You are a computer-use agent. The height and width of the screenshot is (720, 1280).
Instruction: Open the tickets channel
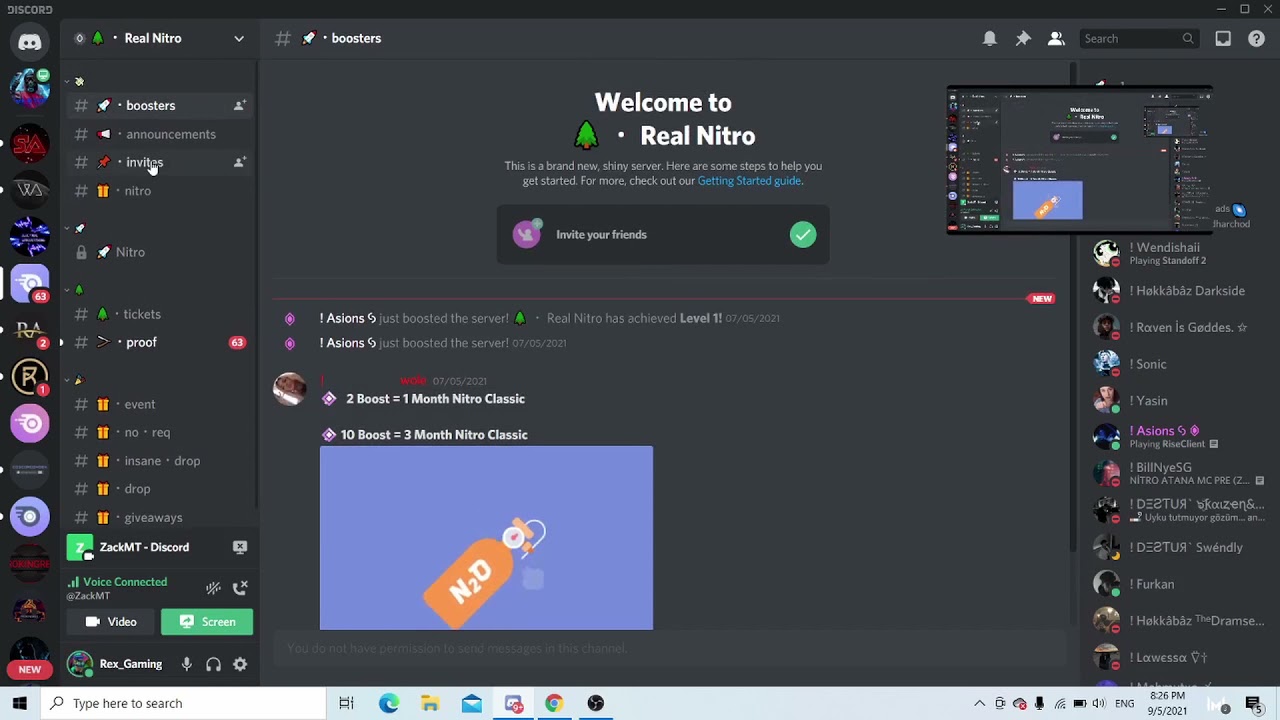coord(159,314)
